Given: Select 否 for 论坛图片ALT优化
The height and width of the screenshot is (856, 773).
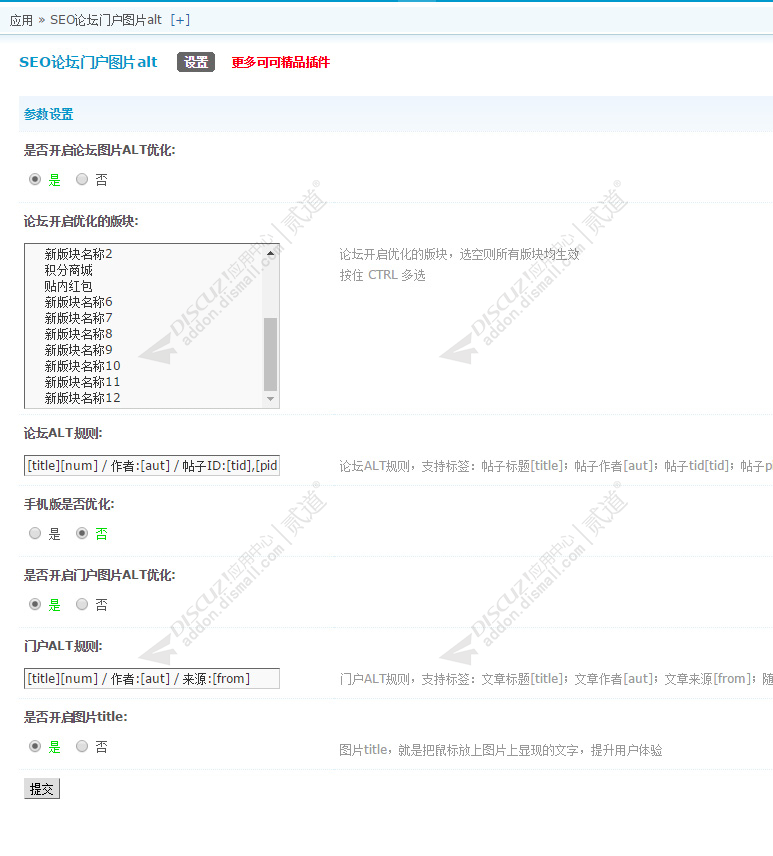Looking at the screenshot, I should coord(82,179).
